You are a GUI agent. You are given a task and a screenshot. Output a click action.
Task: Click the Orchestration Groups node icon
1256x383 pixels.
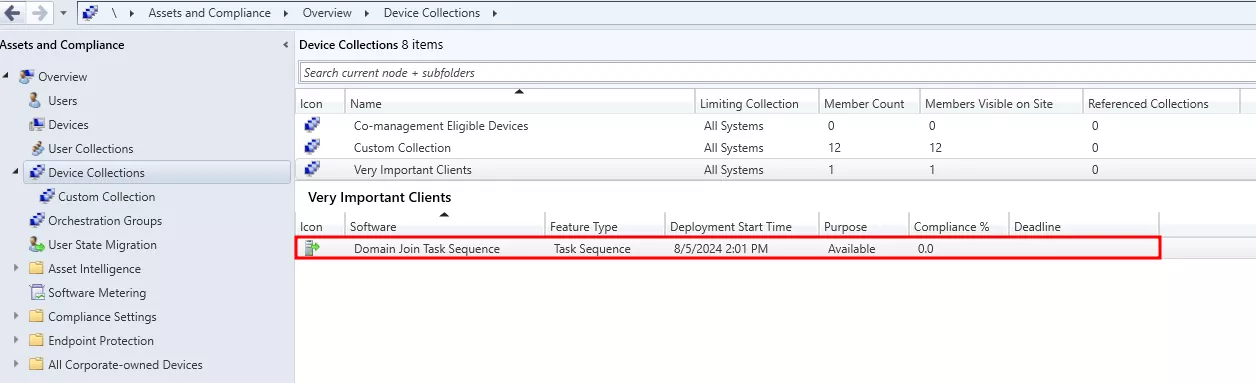click(x=36, y=220)
